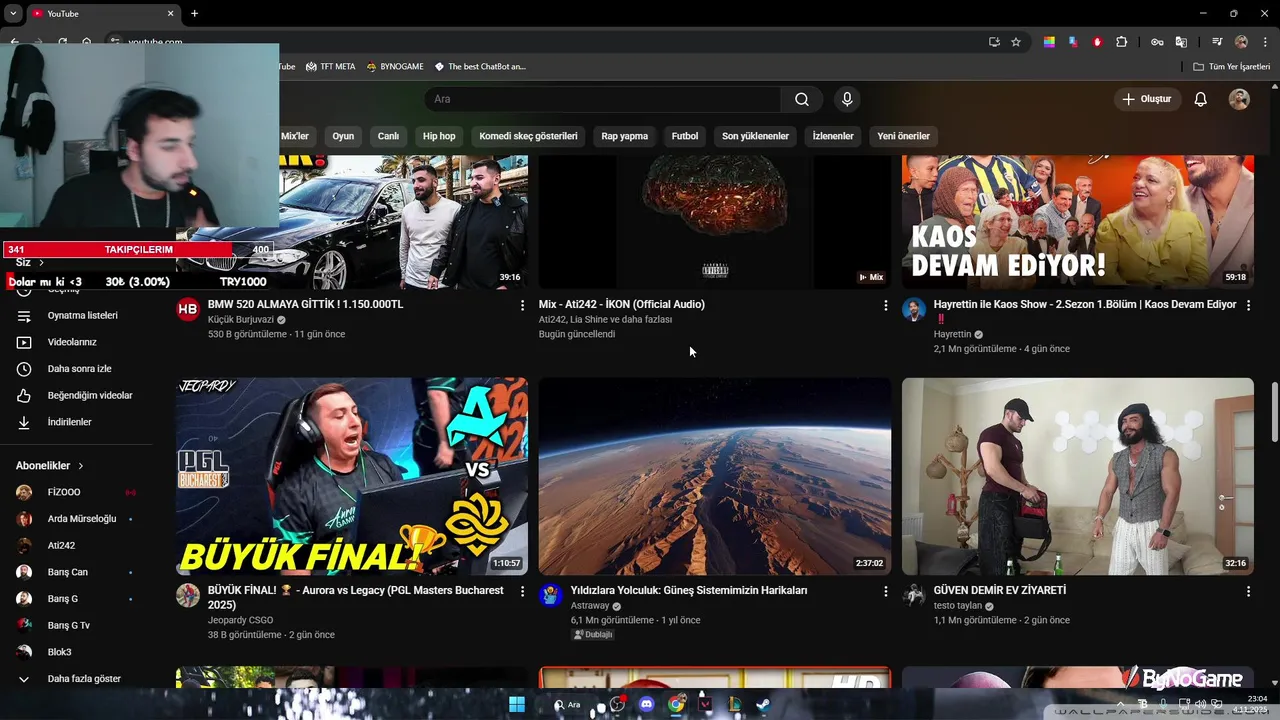Select the Mix'ler filter chip
Viewport: 1280px width, 720px height.
[295, 136]
